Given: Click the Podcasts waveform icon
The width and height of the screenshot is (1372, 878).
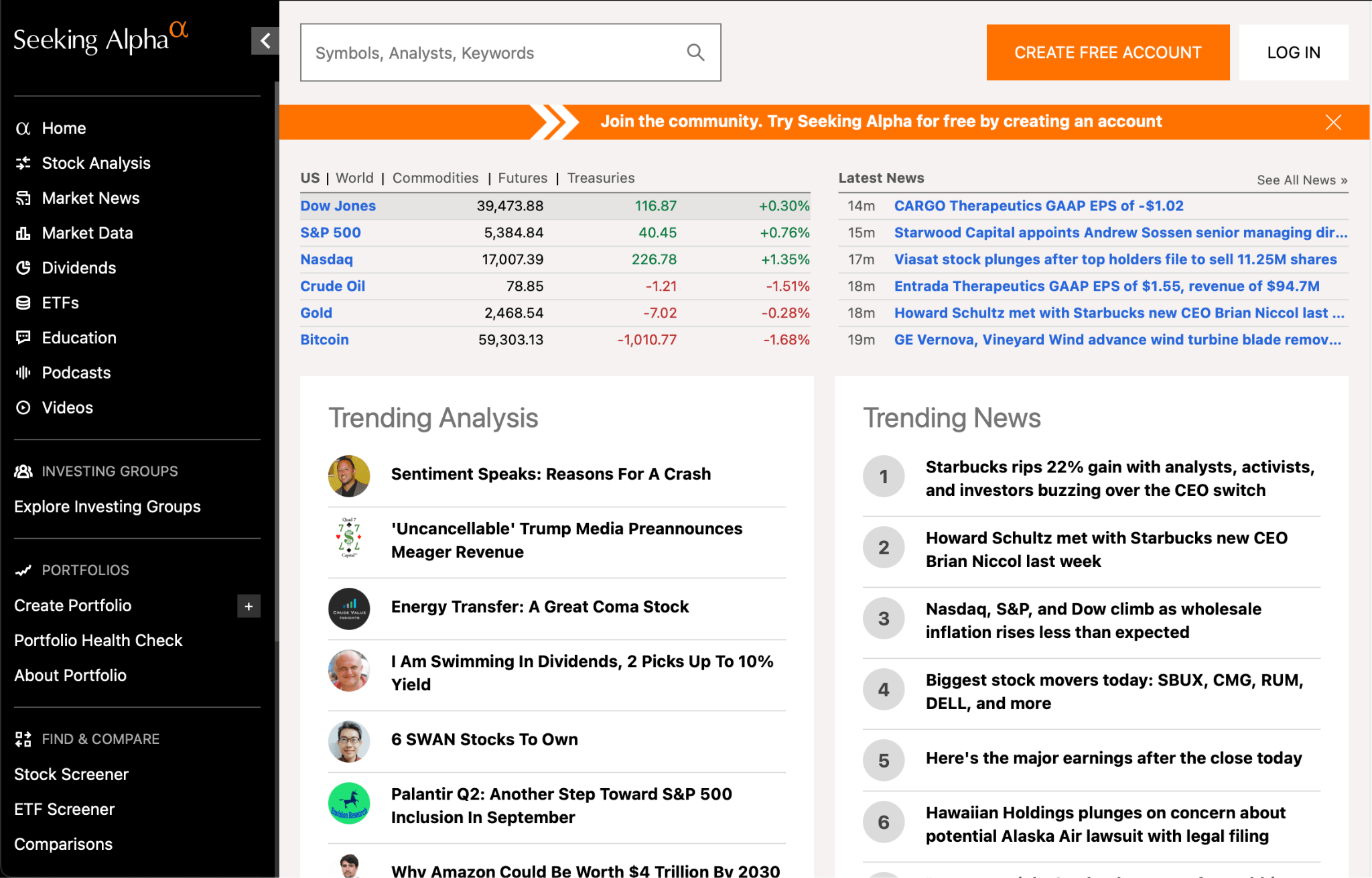Looking at the screenshot, I should (x=23, y=372).
